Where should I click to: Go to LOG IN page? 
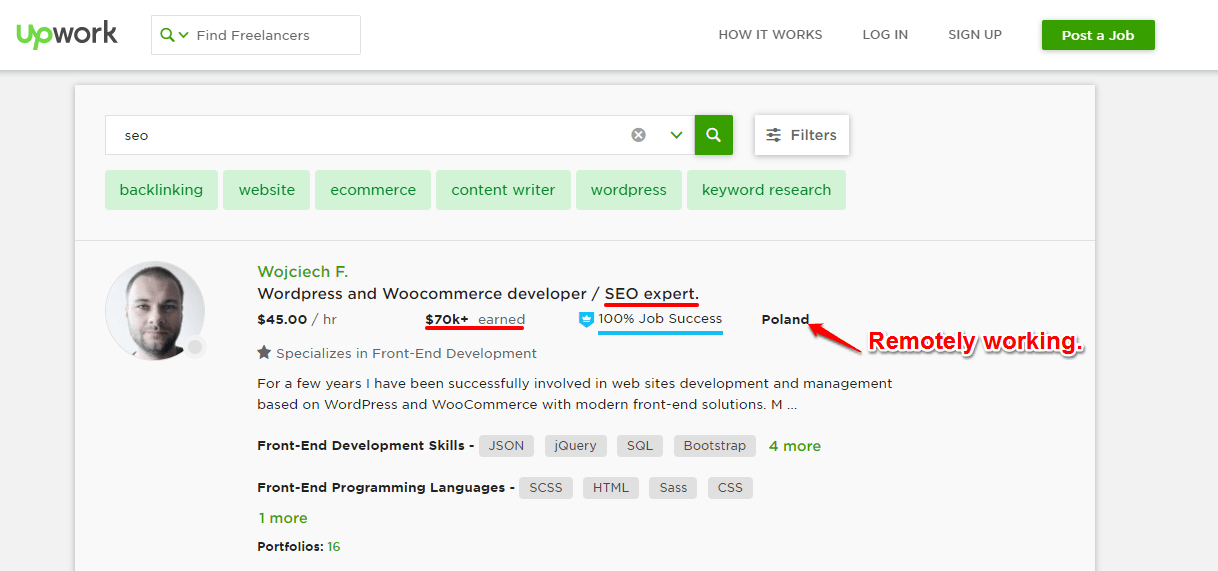point(885,35)
